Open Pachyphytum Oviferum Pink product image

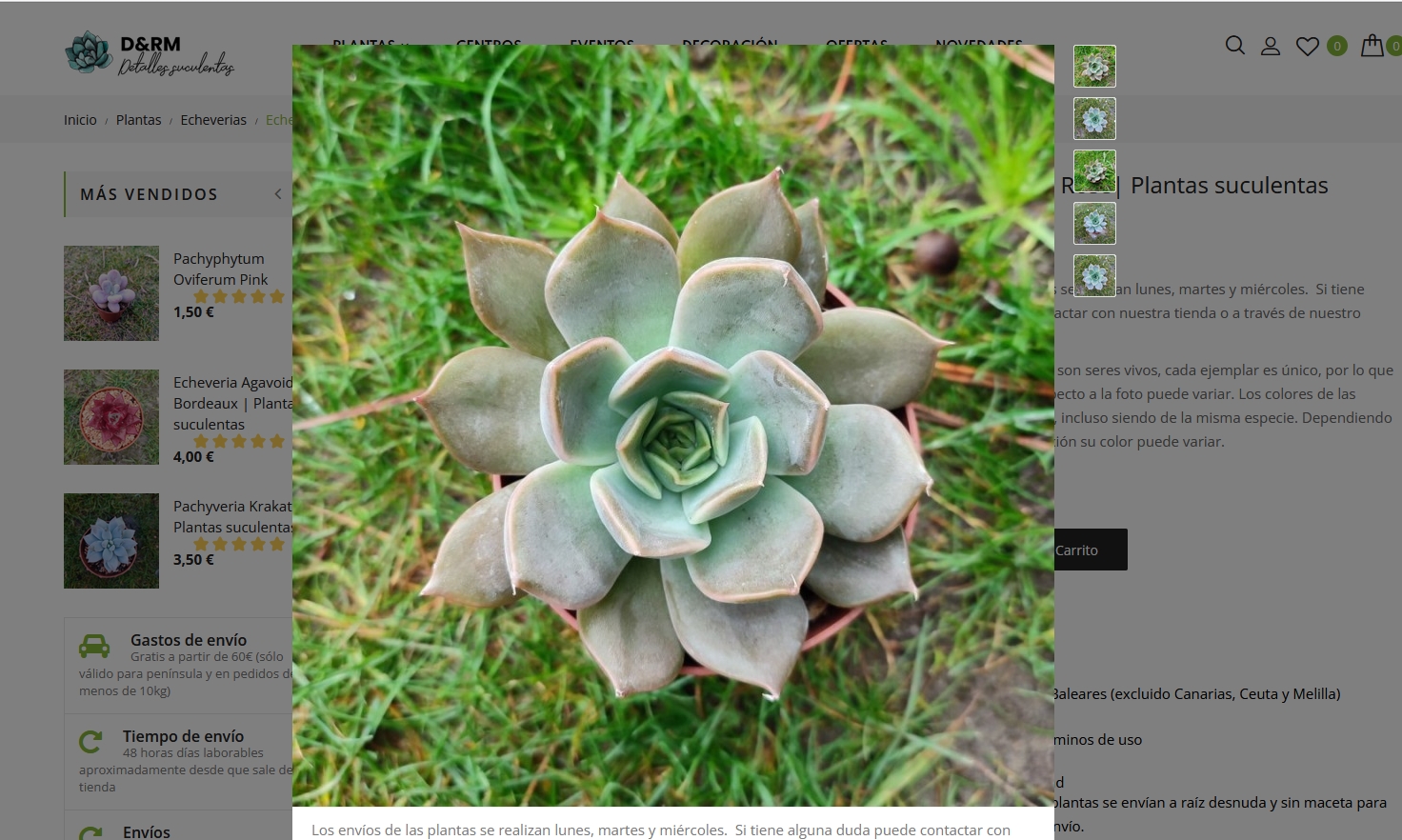[x=111, y=293]
